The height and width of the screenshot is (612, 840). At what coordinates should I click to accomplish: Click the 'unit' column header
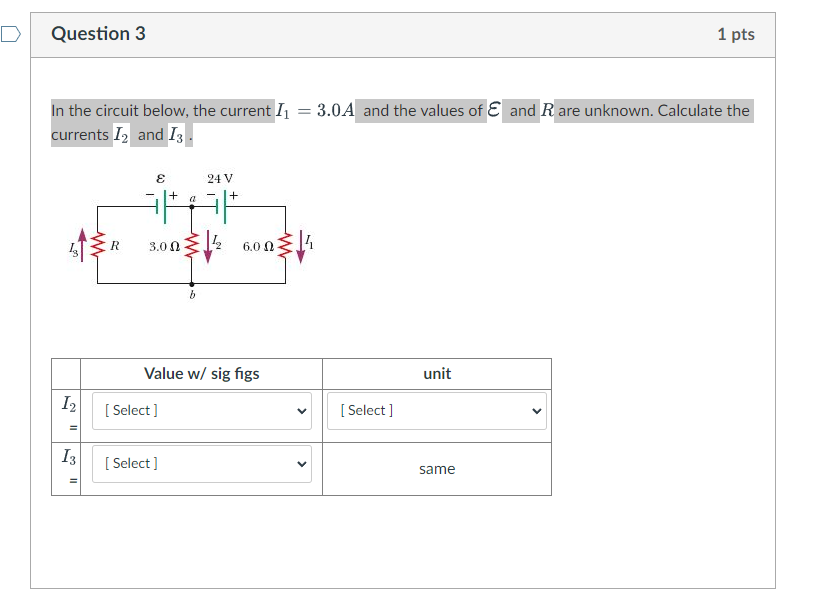point(437,374)
